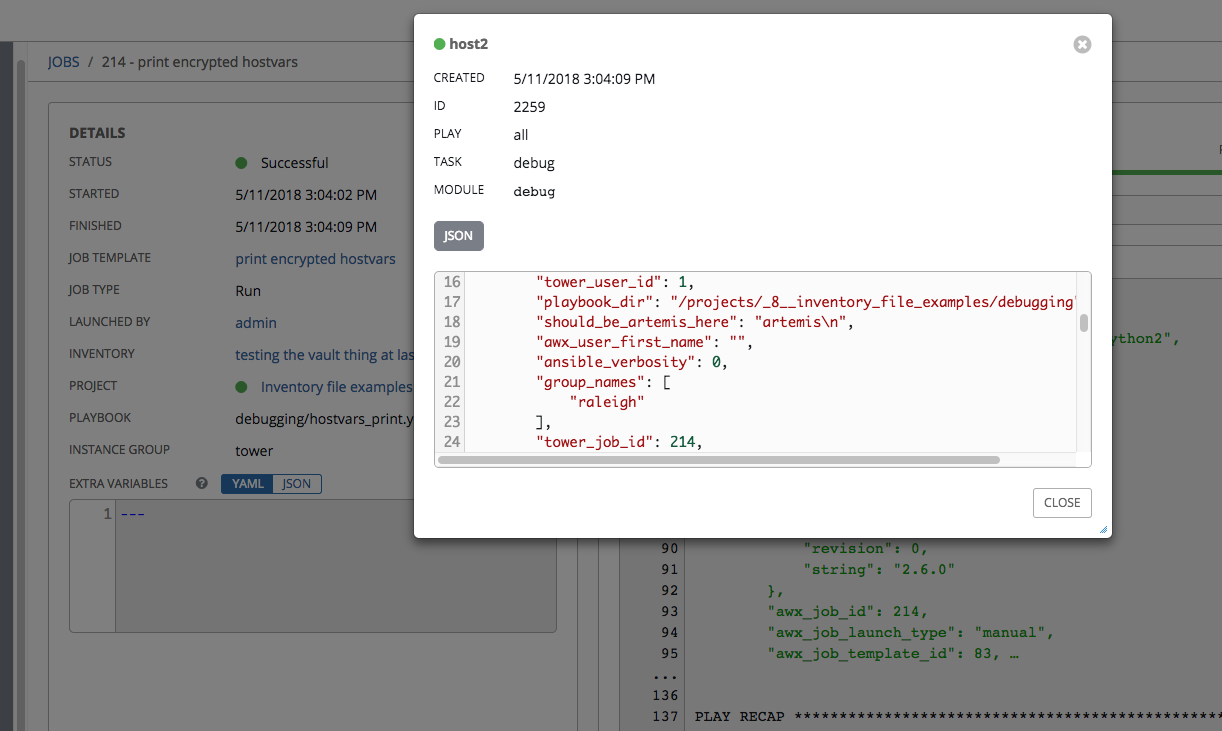Open the JOBS breadcrumb link
Viewport: 1222px width, 731px height.
pyautogui.click(x=64, y=62)
